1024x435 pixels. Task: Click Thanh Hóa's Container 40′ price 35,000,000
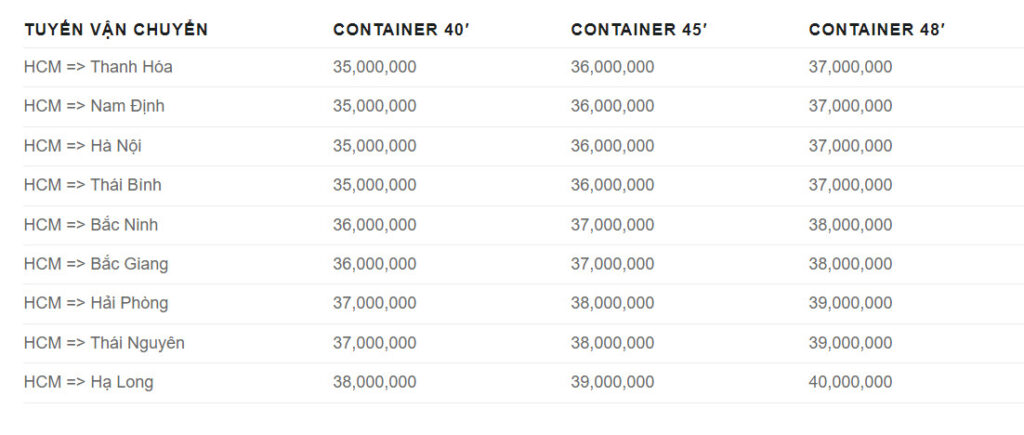[x=375, y=67]
